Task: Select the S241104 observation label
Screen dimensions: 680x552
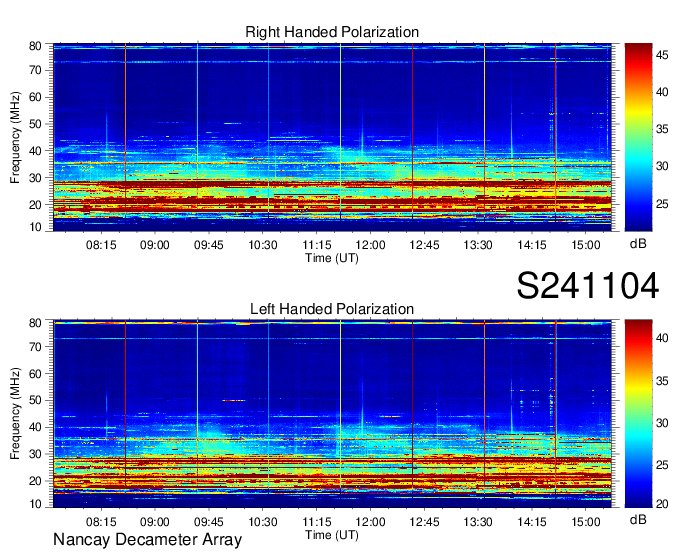Action: coord(588,285)
